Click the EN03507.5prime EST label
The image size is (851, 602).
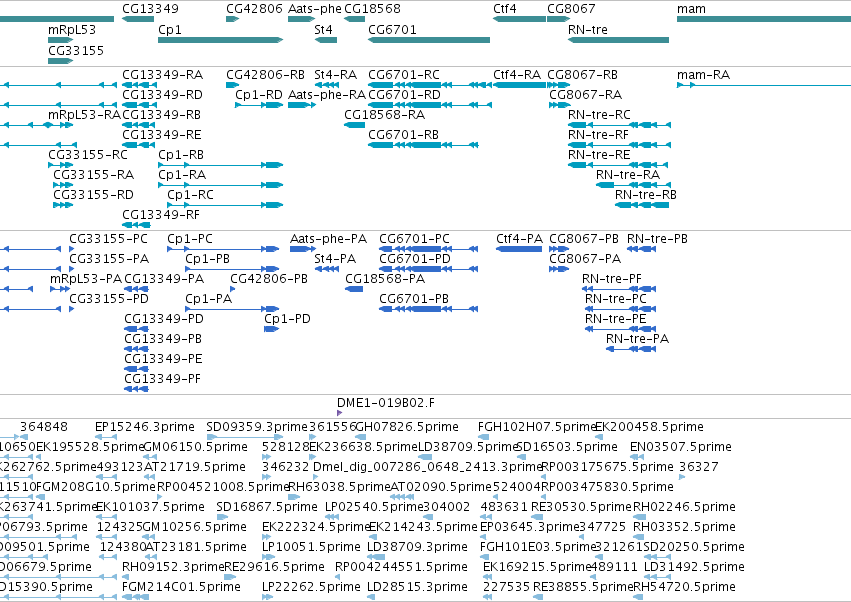[x=681, y=447]
